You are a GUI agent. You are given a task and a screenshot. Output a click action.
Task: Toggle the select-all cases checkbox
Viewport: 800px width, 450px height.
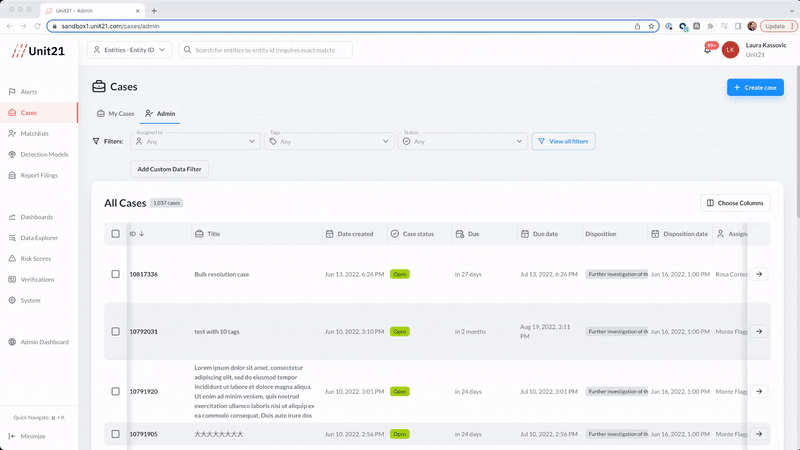coord(116,234)
